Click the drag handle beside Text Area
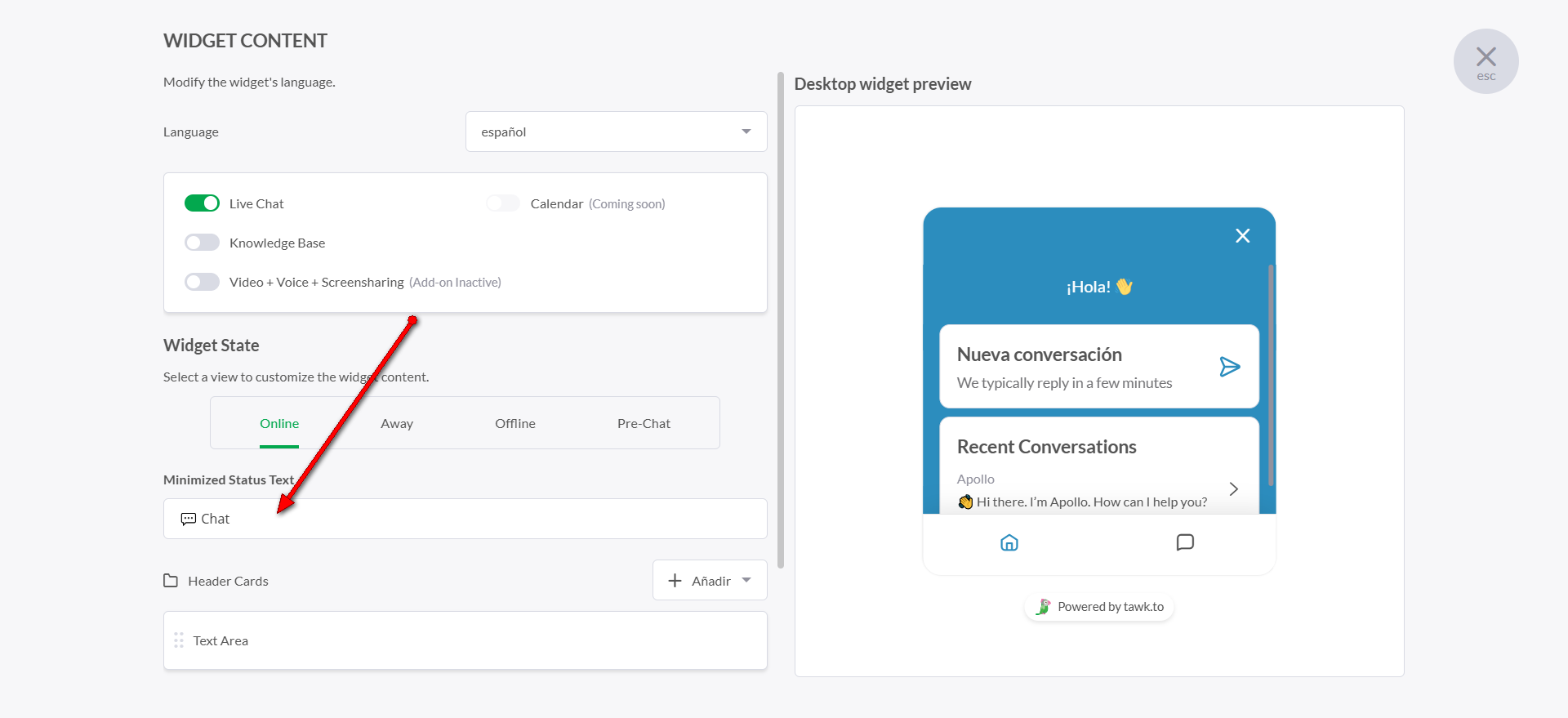The height and width of the screenshot is (718, 1568). [x=179, y=640]
